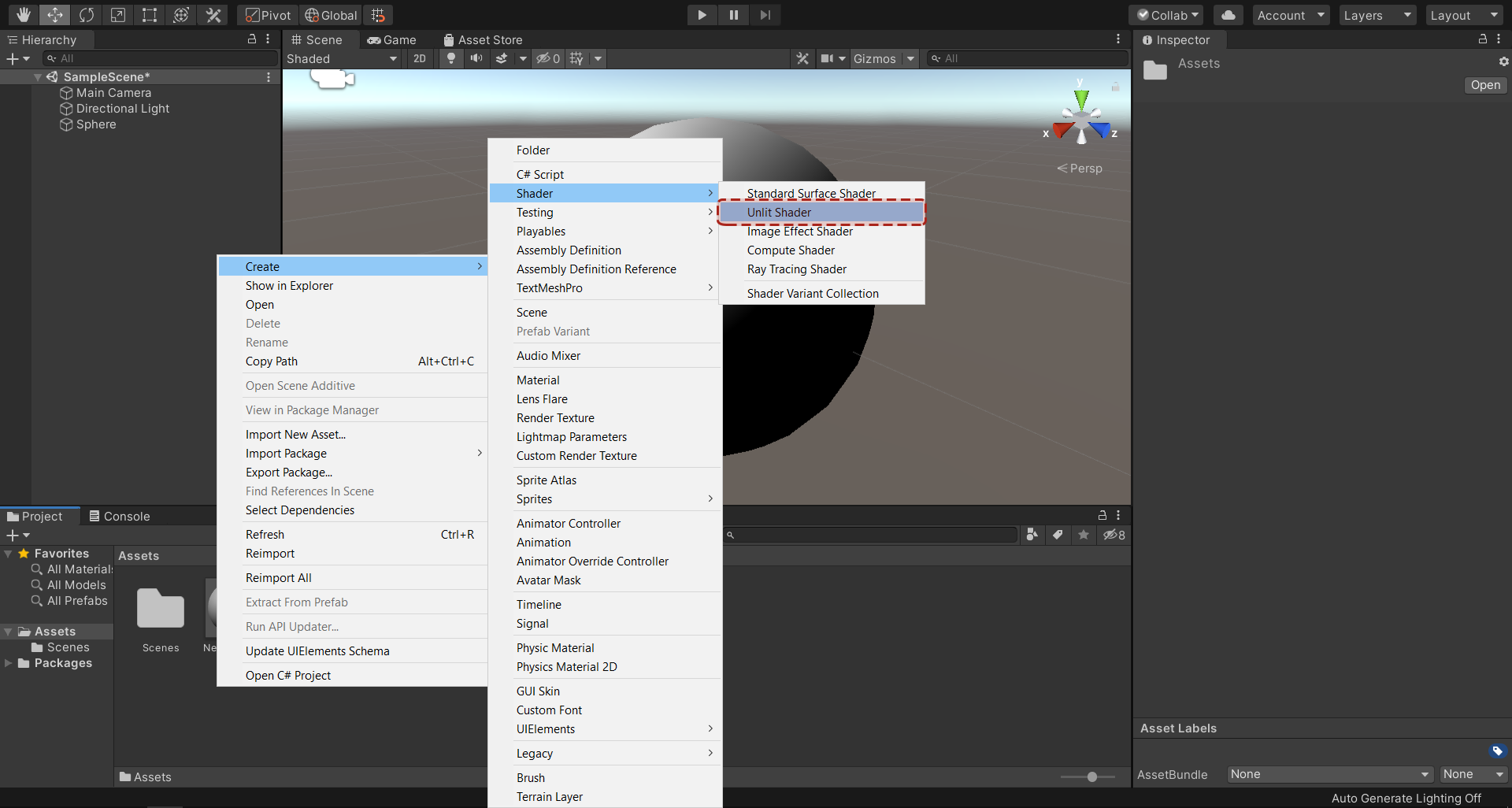Viewport: 1512px width, 808px height.
Task: Select Material in Create menu
Action: tap(605, 380)
